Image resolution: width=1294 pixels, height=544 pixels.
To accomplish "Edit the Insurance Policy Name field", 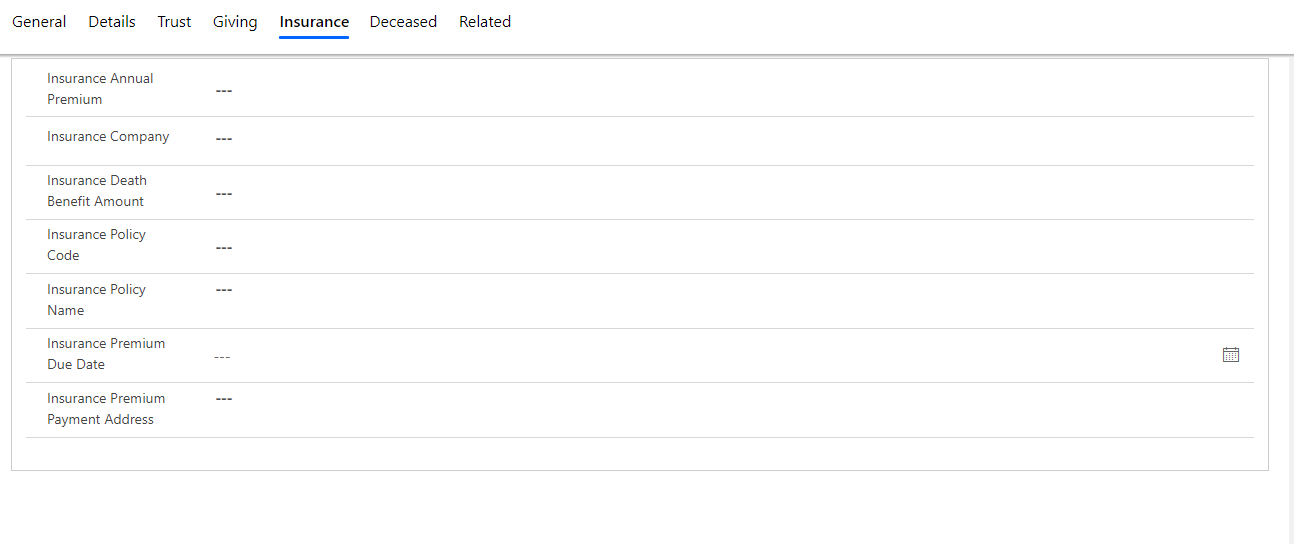I will 732,300.
